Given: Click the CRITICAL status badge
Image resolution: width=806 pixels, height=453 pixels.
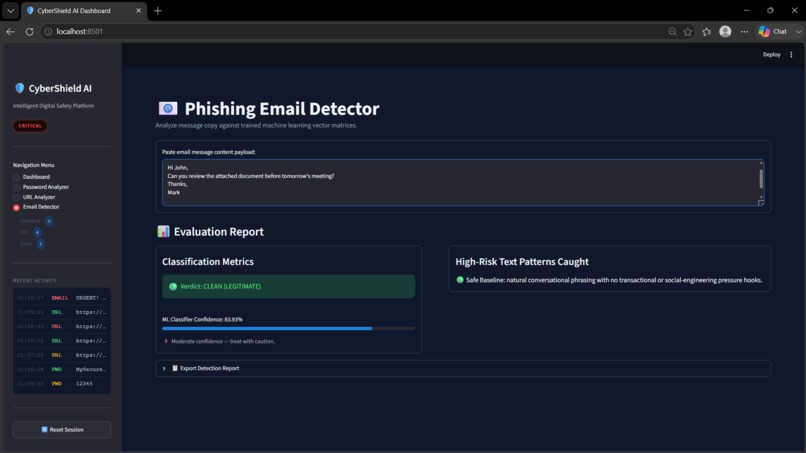Looking at the screenshot, I should 30,125.
